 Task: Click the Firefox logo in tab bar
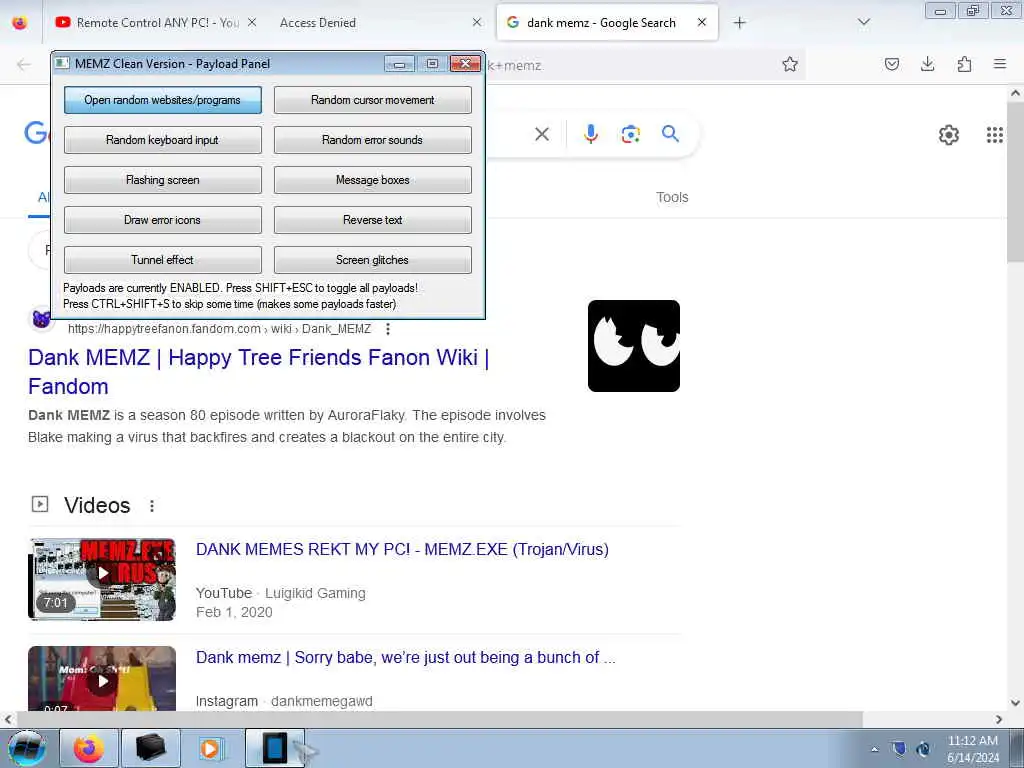[x=20, y=22]
